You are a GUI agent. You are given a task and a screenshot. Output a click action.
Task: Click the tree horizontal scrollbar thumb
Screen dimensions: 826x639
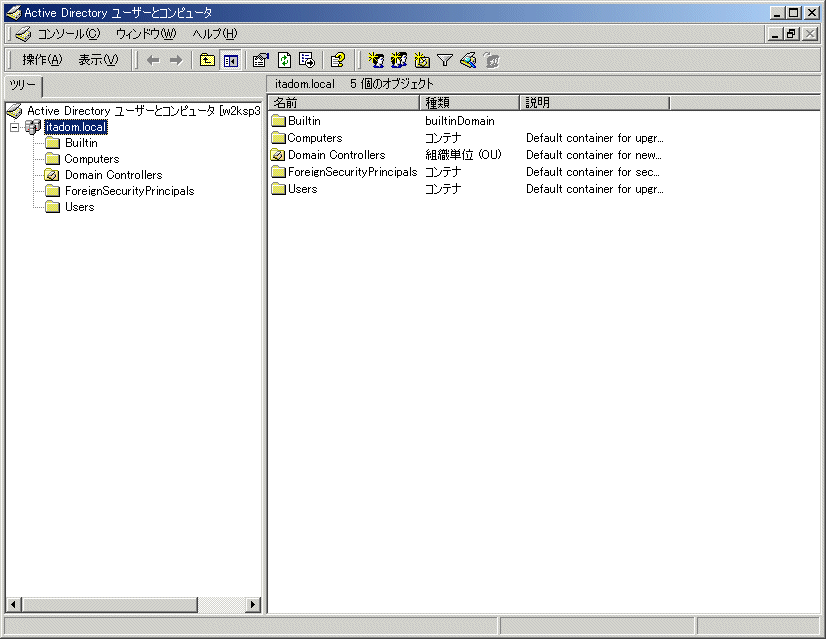(110, 604)
